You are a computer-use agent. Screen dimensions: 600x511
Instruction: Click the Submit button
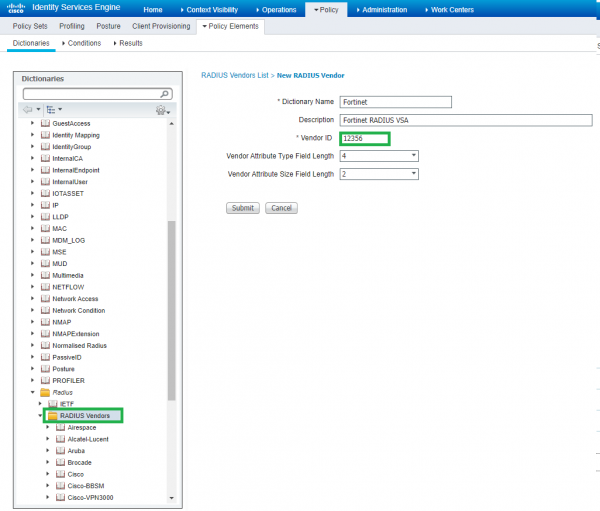tap(243, 208)
